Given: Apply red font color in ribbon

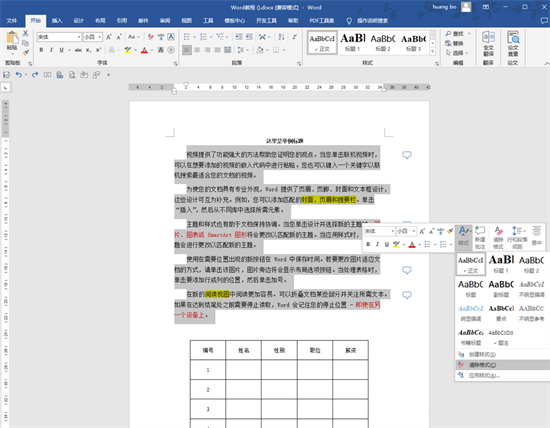Looking at the screenshot, I should click(144, 50).
